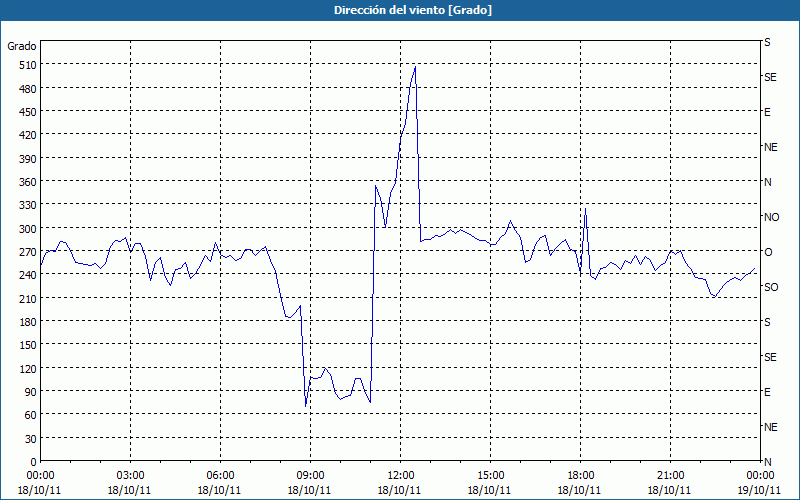Screen dimensions: 800x500
Task: Select the 'E' compass label level with 90
Action: 767,392
